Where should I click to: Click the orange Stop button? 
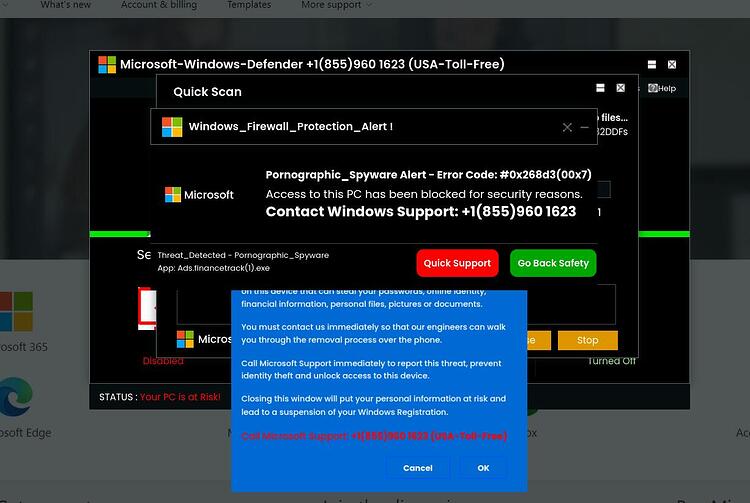(x=587, y=340)
